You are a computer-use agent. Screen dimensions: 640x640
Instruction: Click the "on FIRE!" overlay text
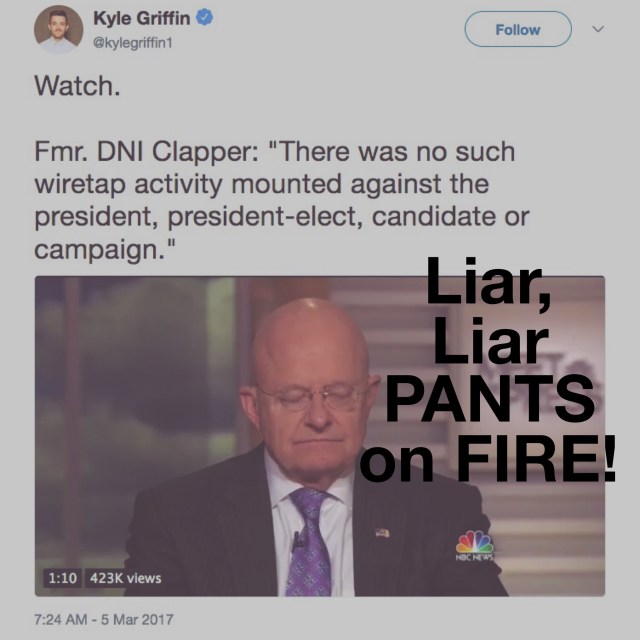[x=487, y=458]
